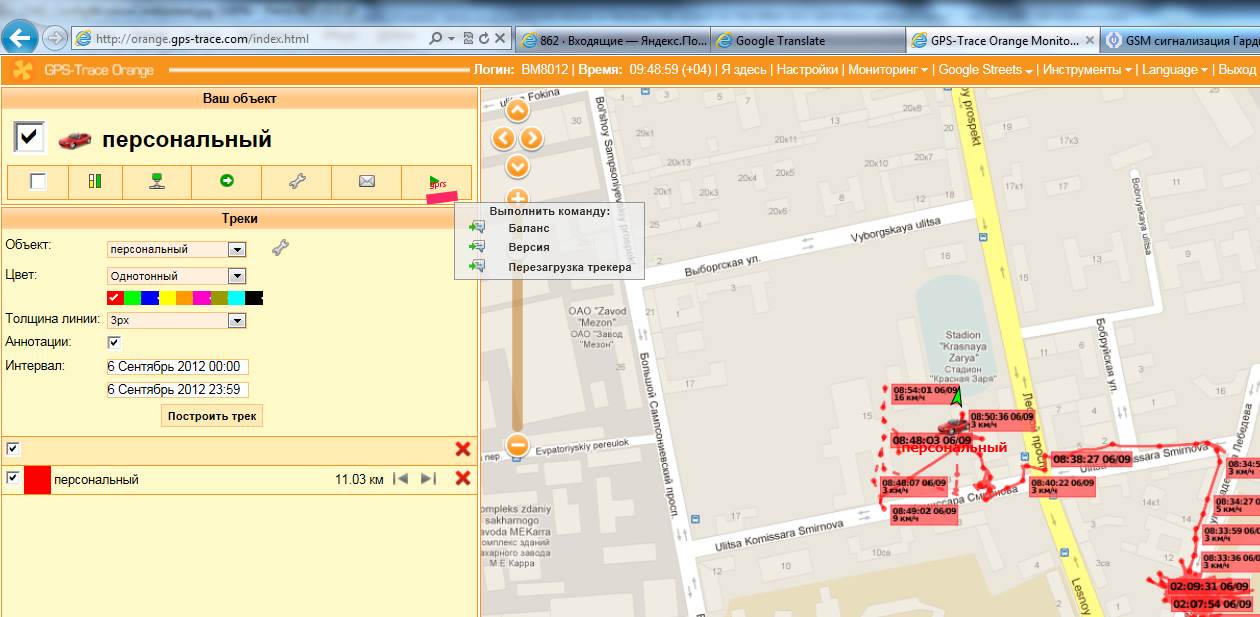Delete all tracks with header red X

463,450
